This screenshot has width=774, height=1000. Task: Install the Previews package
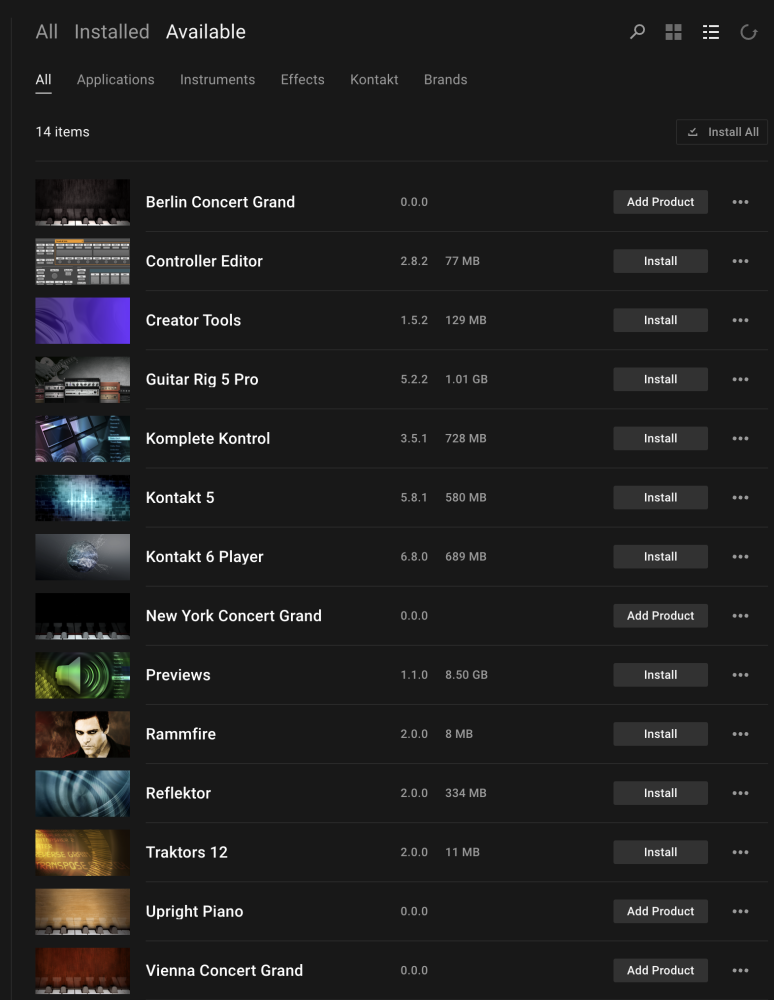coord(661,675)
